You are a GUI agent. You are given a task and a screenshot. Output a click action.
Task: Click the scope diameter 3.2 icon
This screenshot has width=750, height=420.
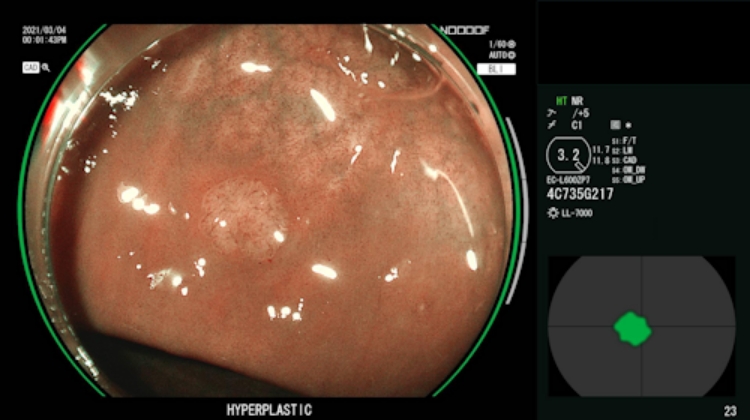[x=569, y=155]
